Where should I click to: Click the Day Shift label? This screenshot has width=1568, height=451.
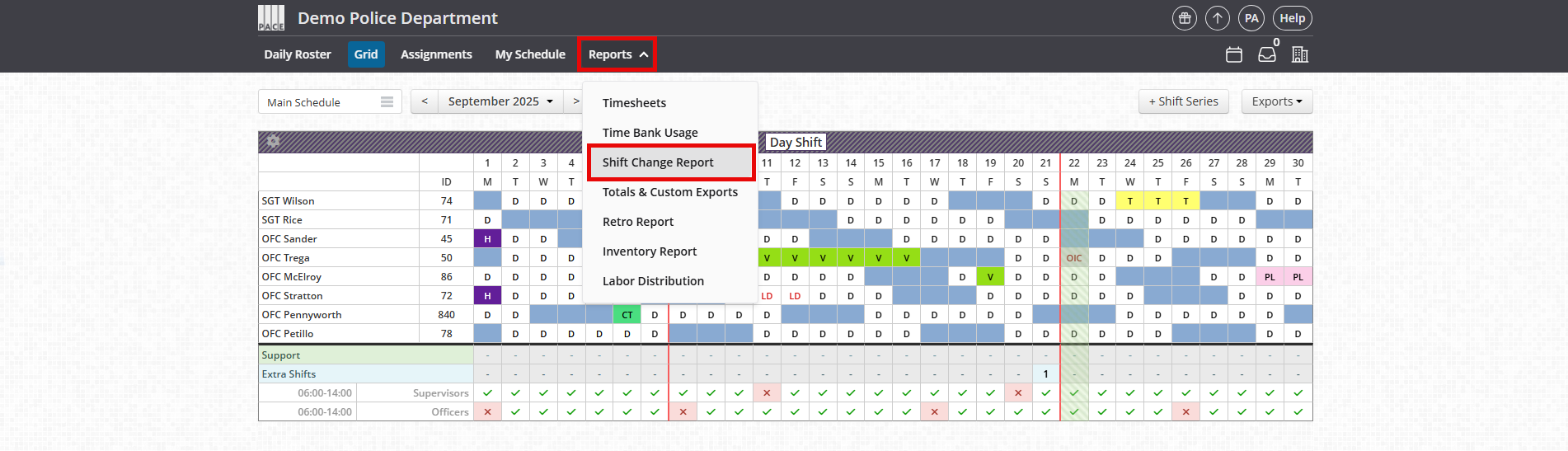(796, 142)
